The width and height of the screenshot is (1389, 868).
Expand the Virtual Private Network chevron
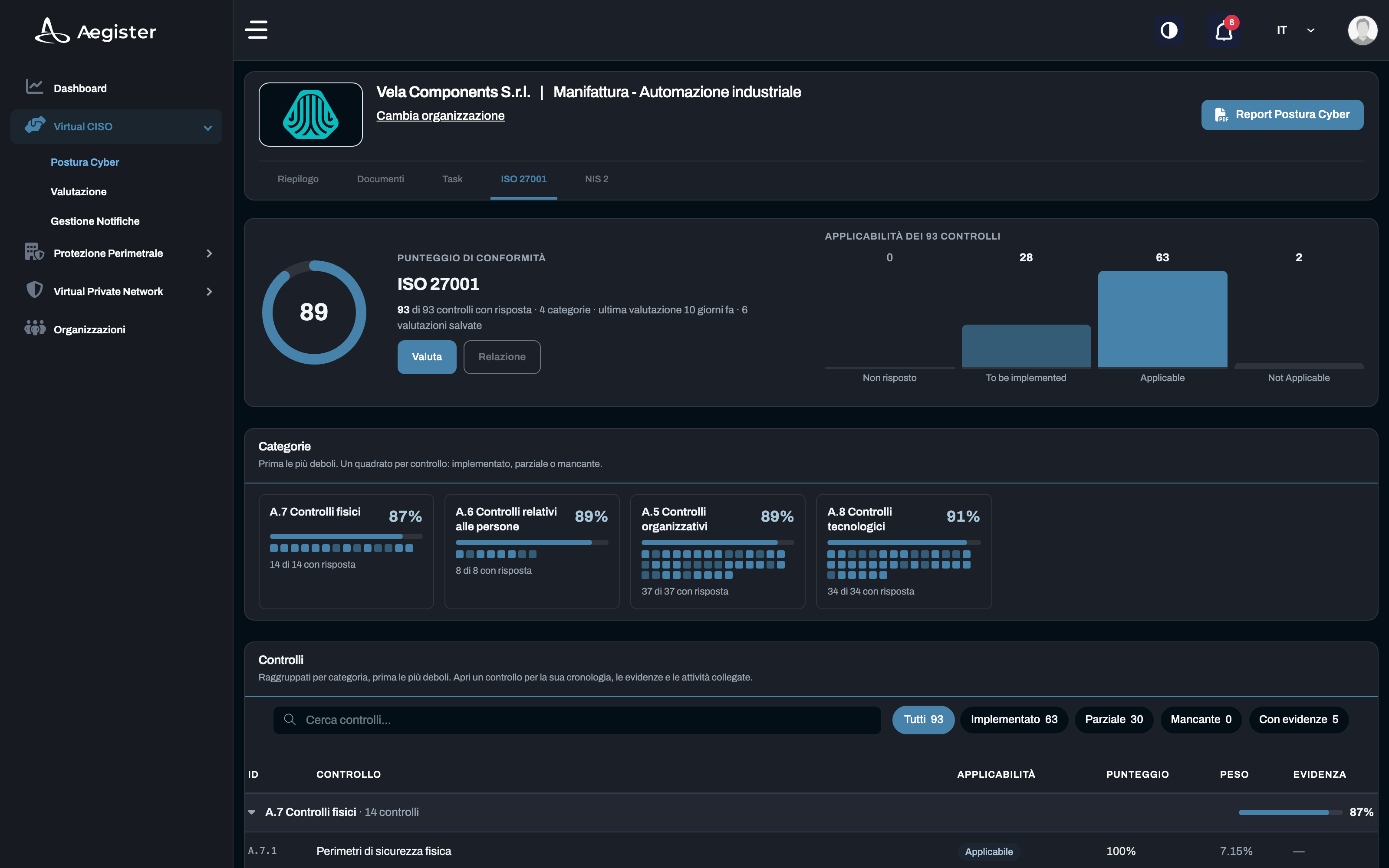click(x=209, y=292)
